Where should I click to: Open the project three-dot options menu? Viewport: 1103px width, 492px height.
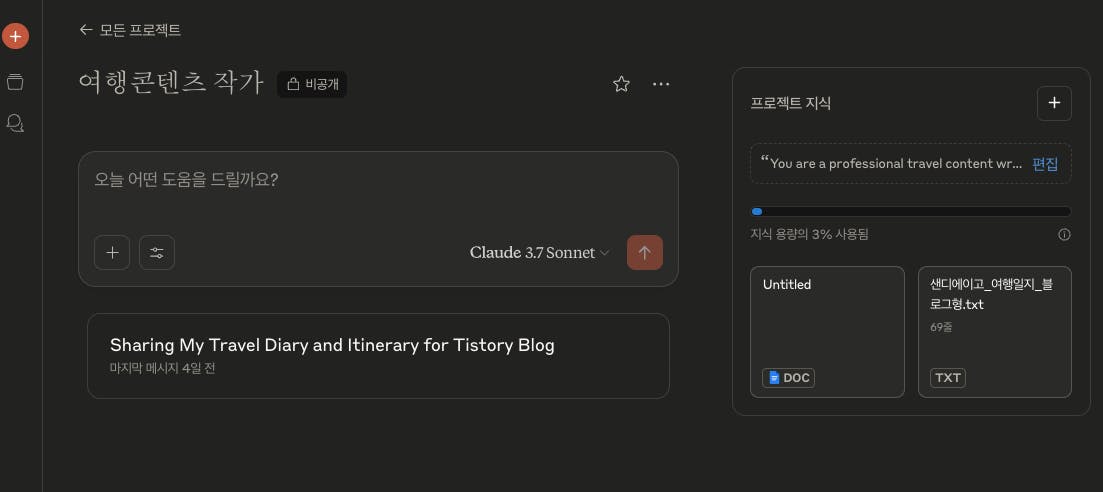[660, 84]
